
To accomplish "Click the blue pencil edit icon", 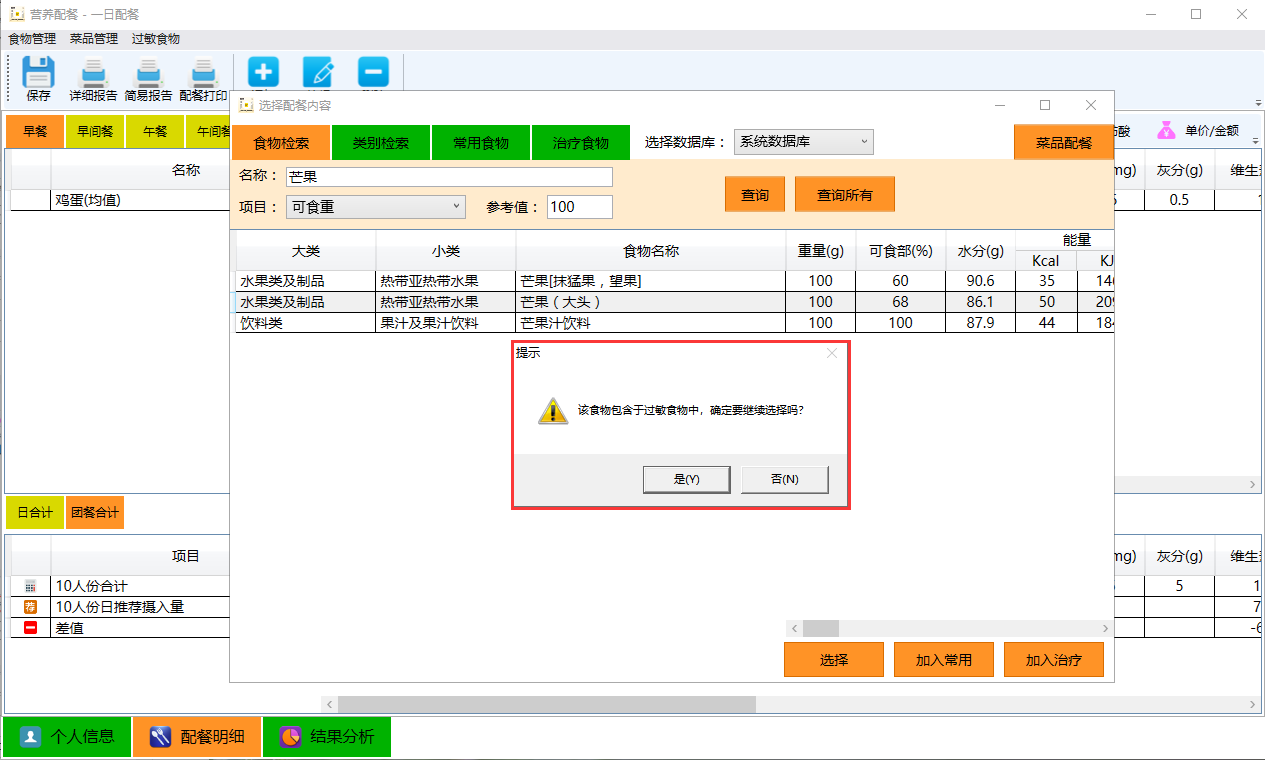I will [x=318, y=72].
